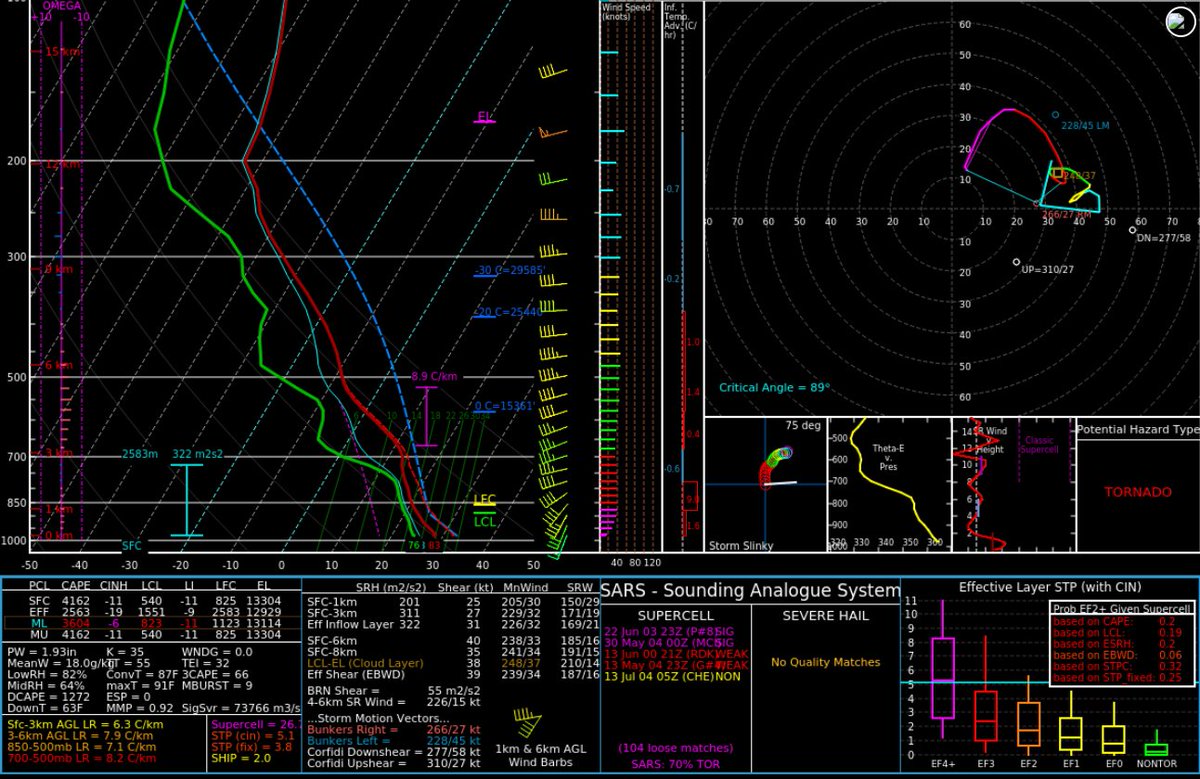This screenshot has height=779, width=1200.
Task: Select the 13 May 04 23Z supercell analogue
Action: click(x=674, y=665)
